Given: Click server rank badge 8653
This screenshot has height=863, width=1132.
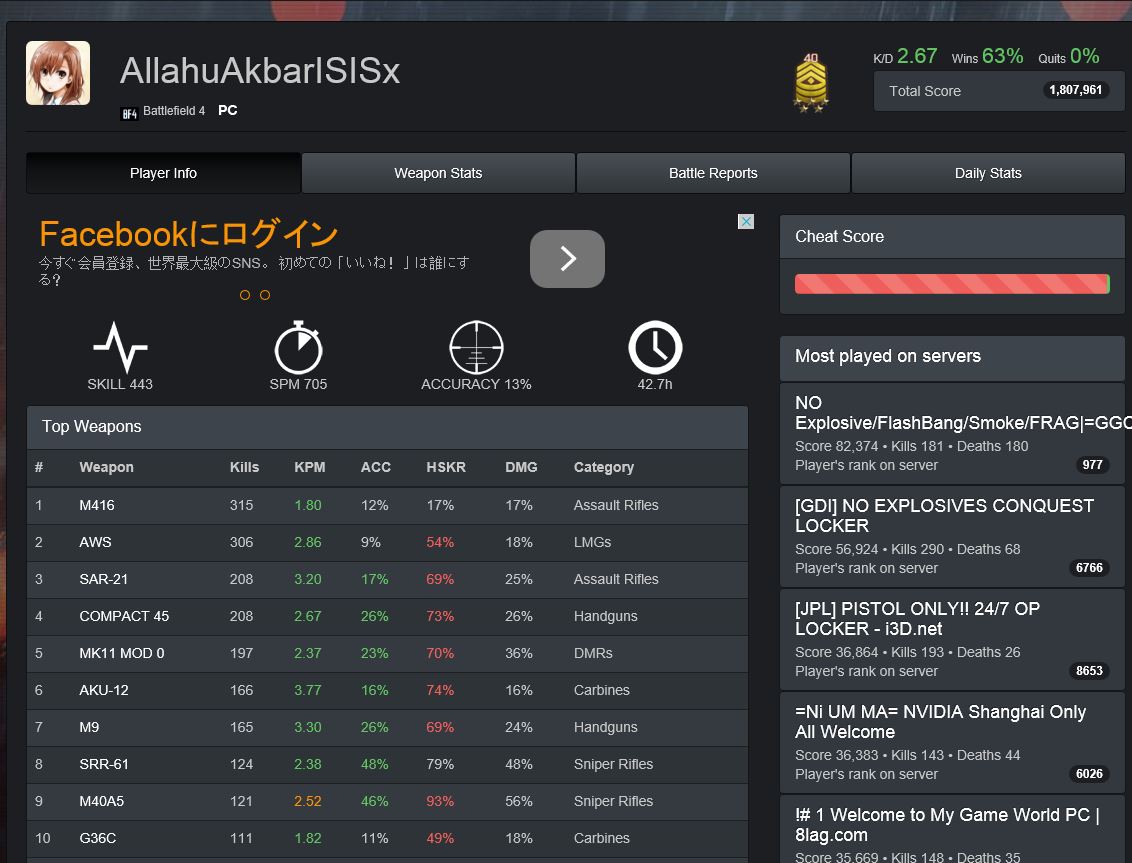Looking at the screenshot, I should 1089,671.
